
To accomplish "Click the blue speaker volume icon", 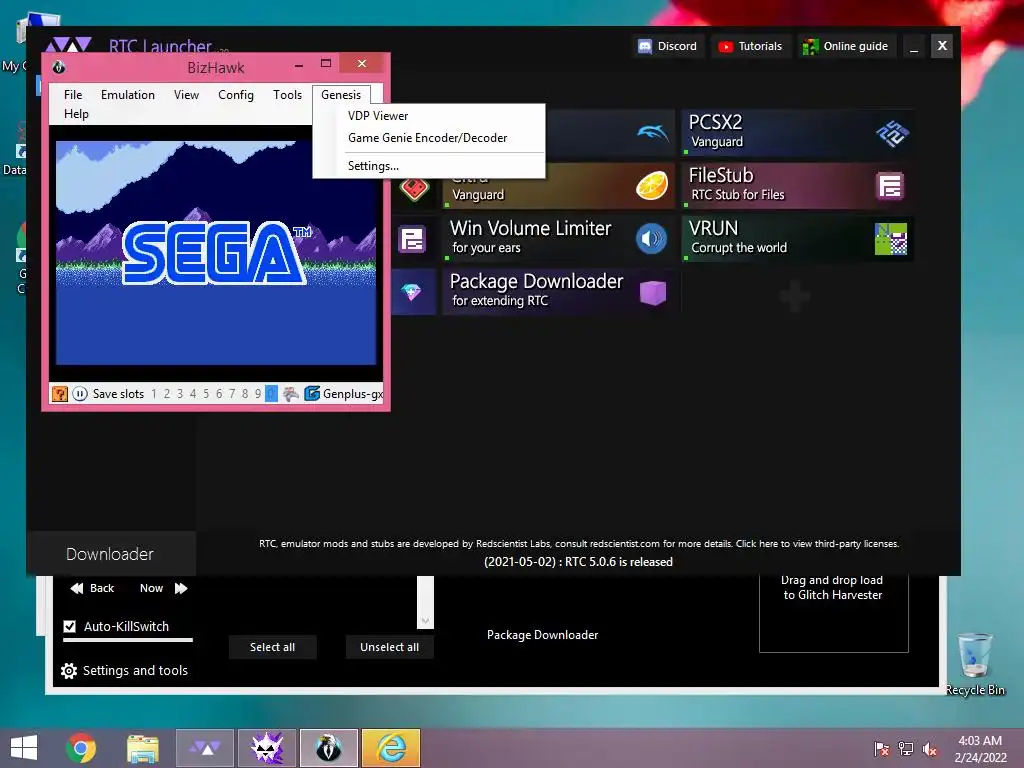I will pos(652,239).
